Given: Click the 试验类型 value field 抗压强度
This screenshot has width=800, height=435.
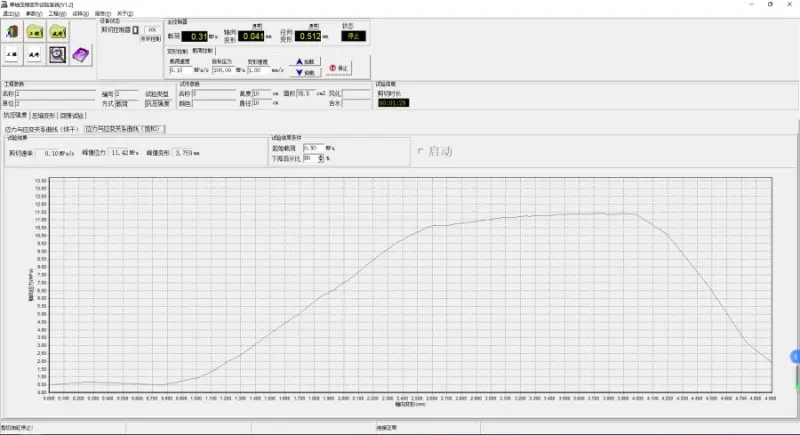Looking at the screenshot, I should pos(157,104).
